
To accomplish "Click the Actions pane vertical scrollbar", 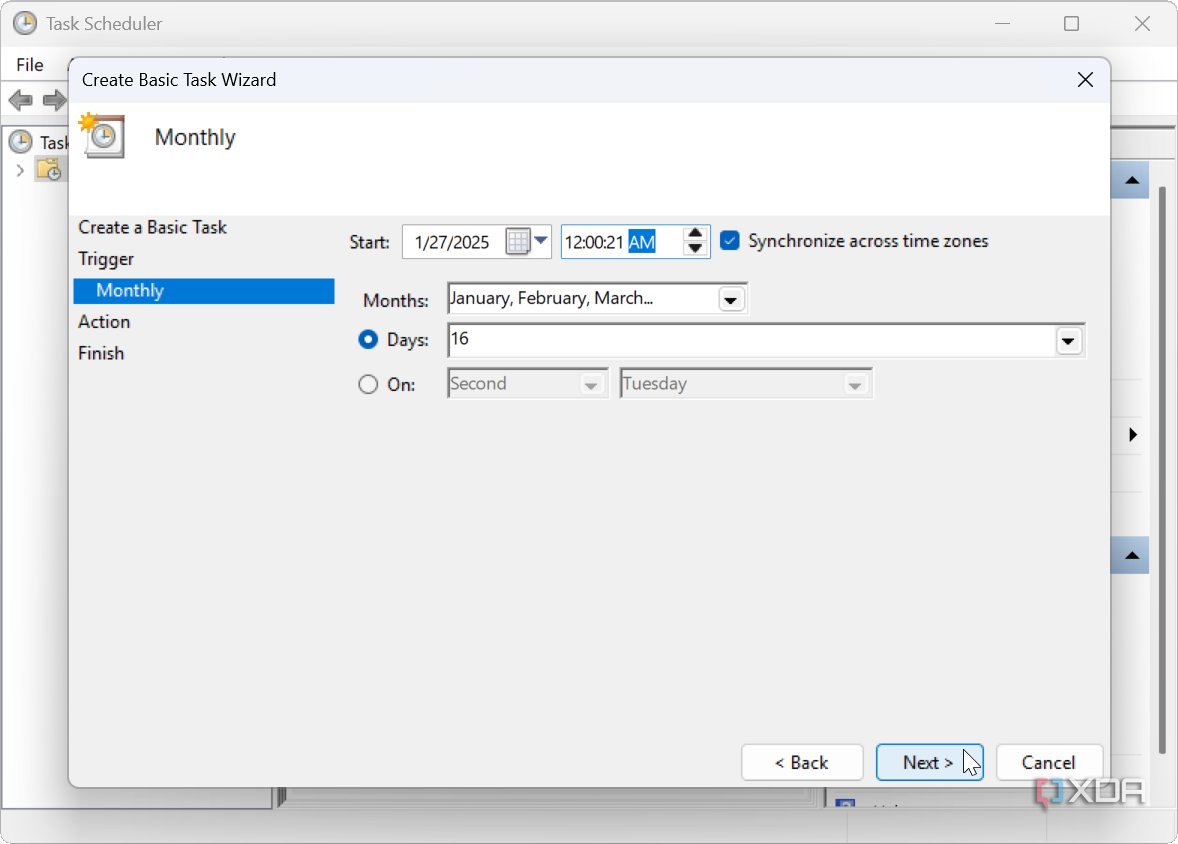I will [x=1162, y=470].
